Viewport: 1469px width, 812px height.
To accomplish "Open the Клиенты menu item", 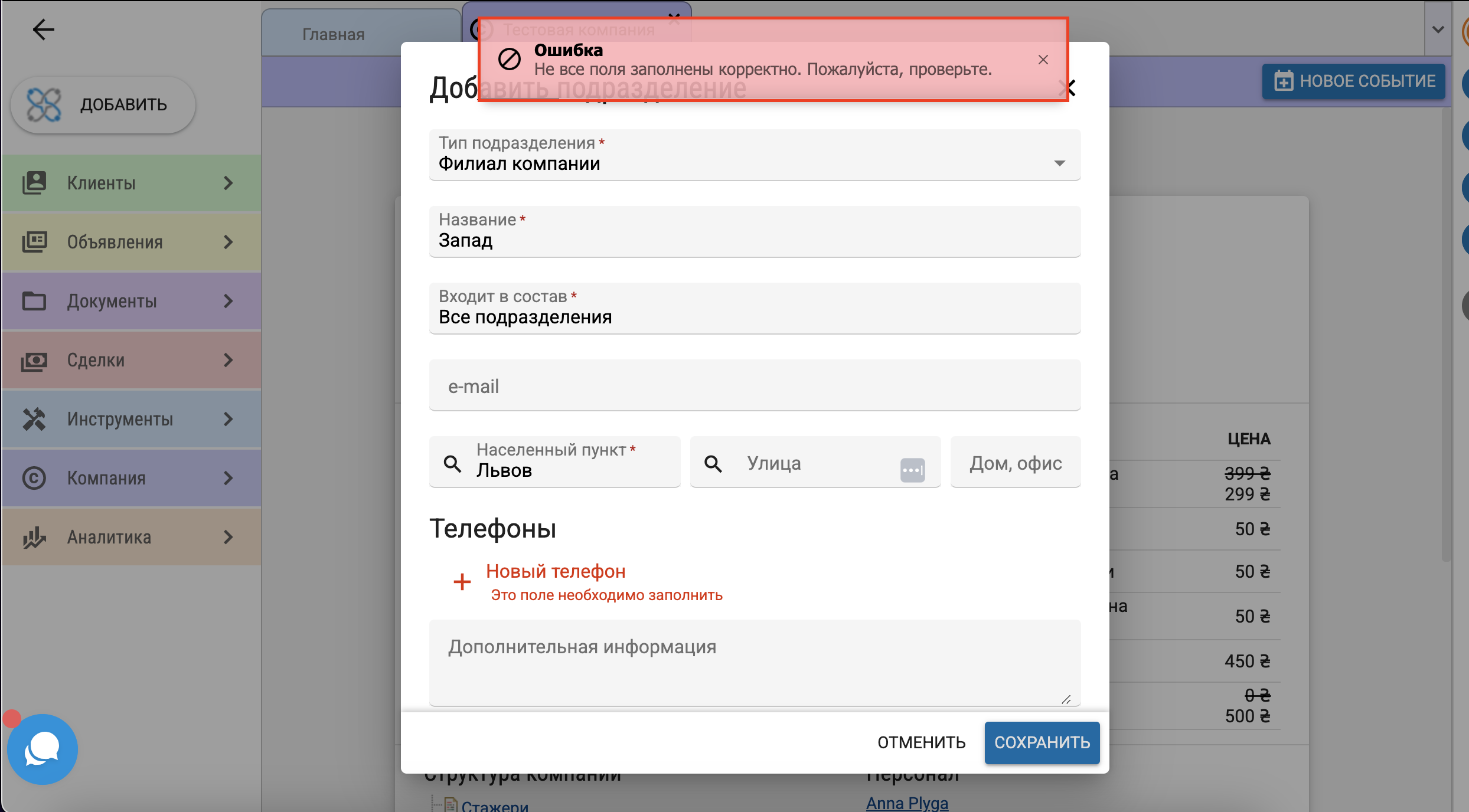I will (x=132, y=183).
